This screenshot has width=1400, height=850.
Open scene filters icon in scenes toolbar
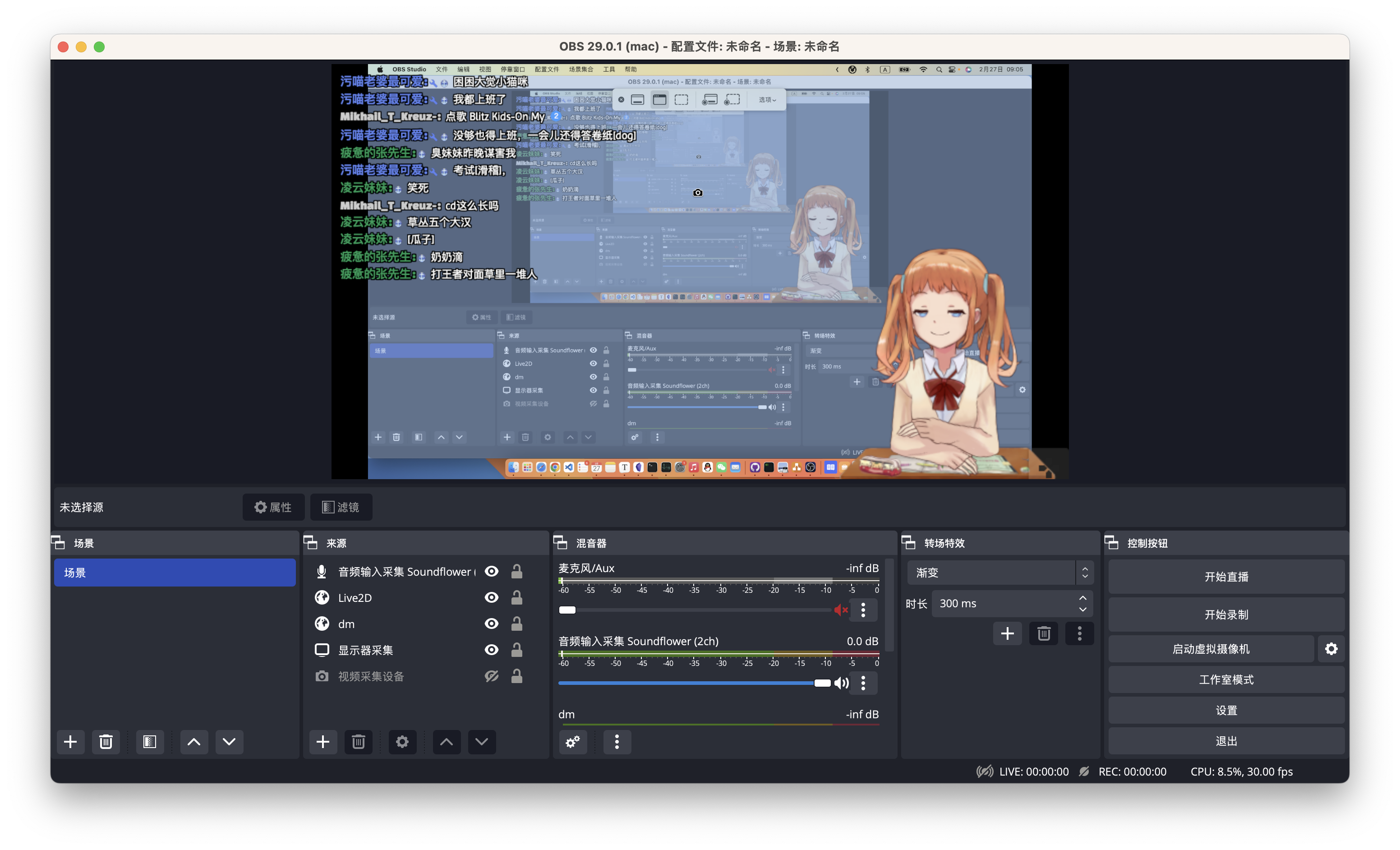149,741
